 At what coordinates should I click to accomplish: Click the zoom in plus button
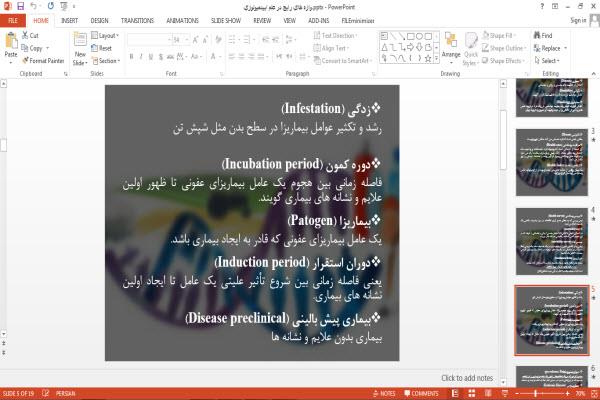[x=567, y=393]
